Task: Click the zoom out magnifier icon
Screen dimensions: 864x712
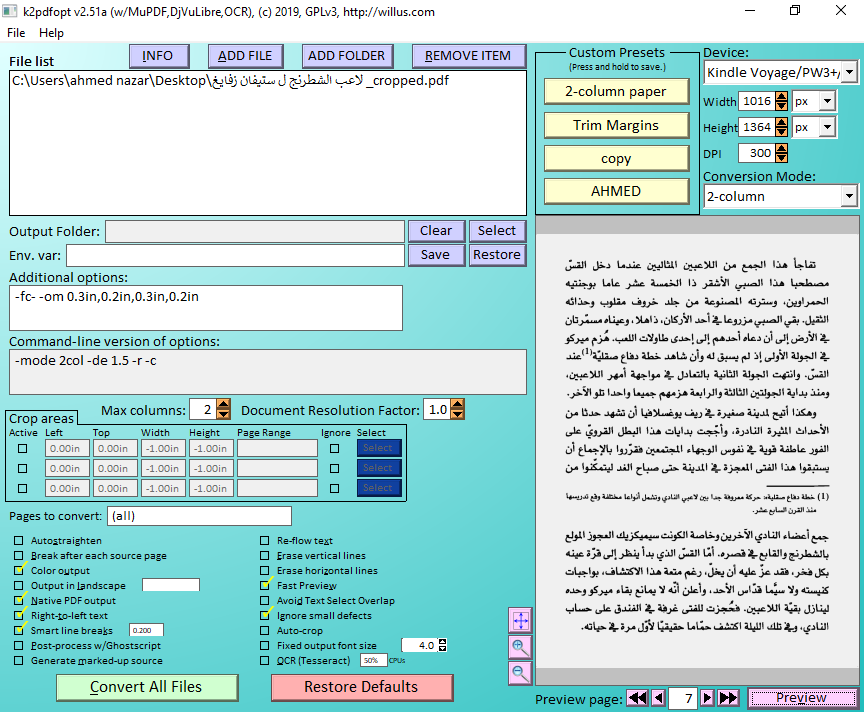Action: pyautogui.click(x=520, y=673)
